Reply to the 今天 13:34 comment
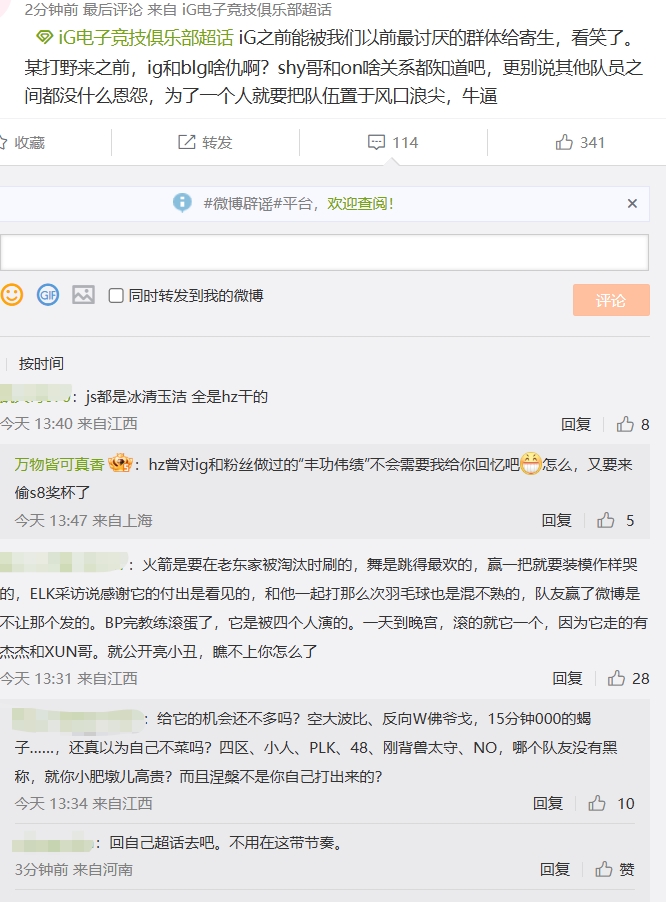 pos(548,804)
